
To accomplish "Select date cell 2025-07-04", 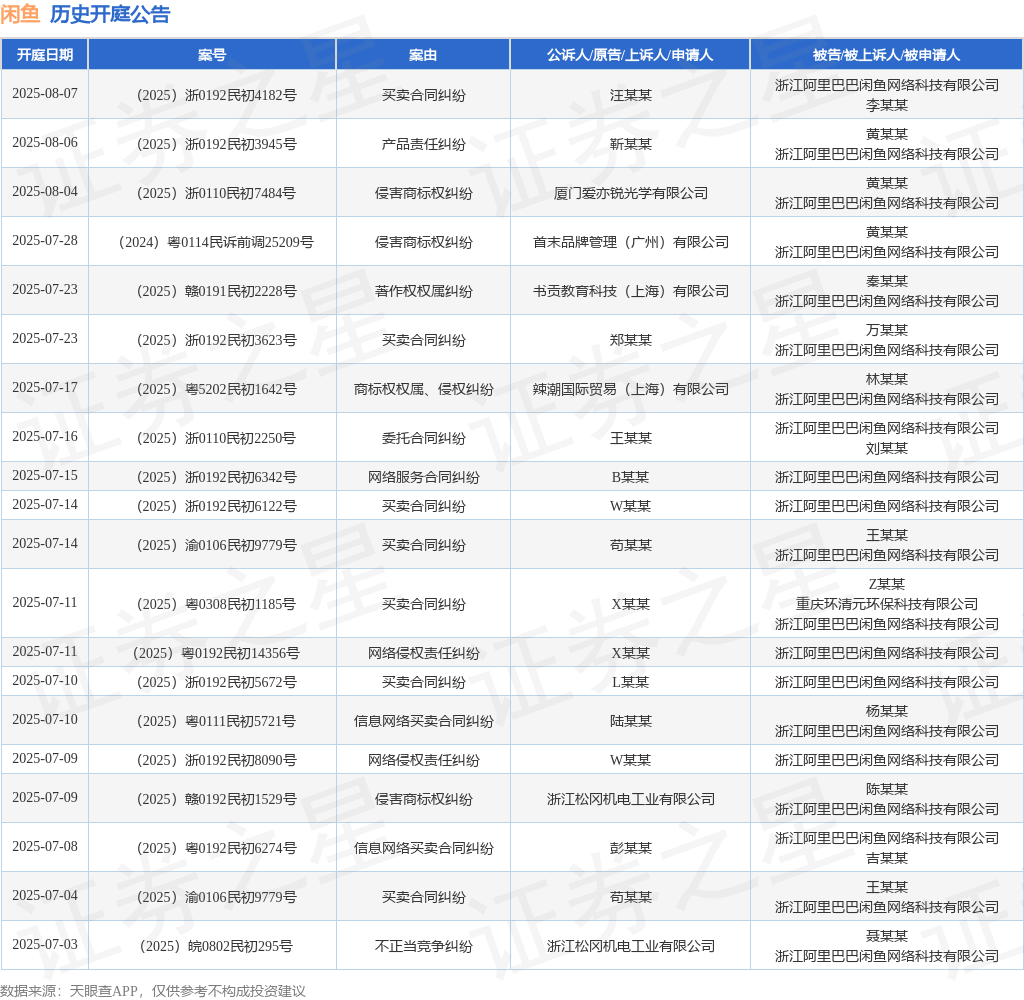I will click(45, 895).
